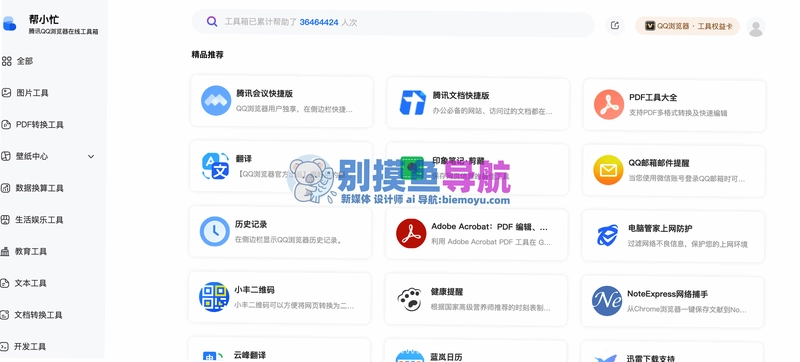The height and width of the screenshot is (362, 800).
Task: Open the user avatar profile
Action: pos(756,27)
